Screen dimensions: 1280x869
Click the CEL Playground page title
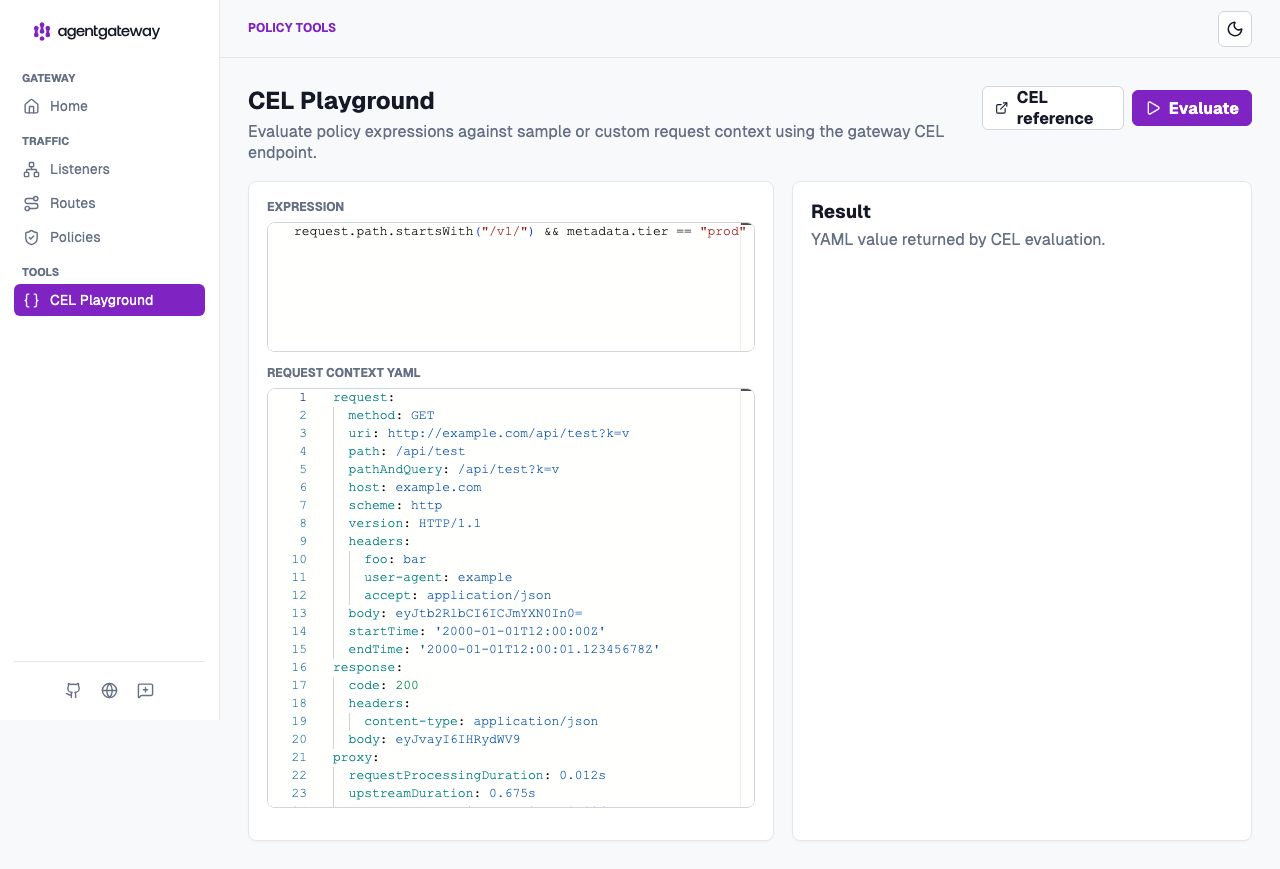pyautogui.click(x=341, y=101)
